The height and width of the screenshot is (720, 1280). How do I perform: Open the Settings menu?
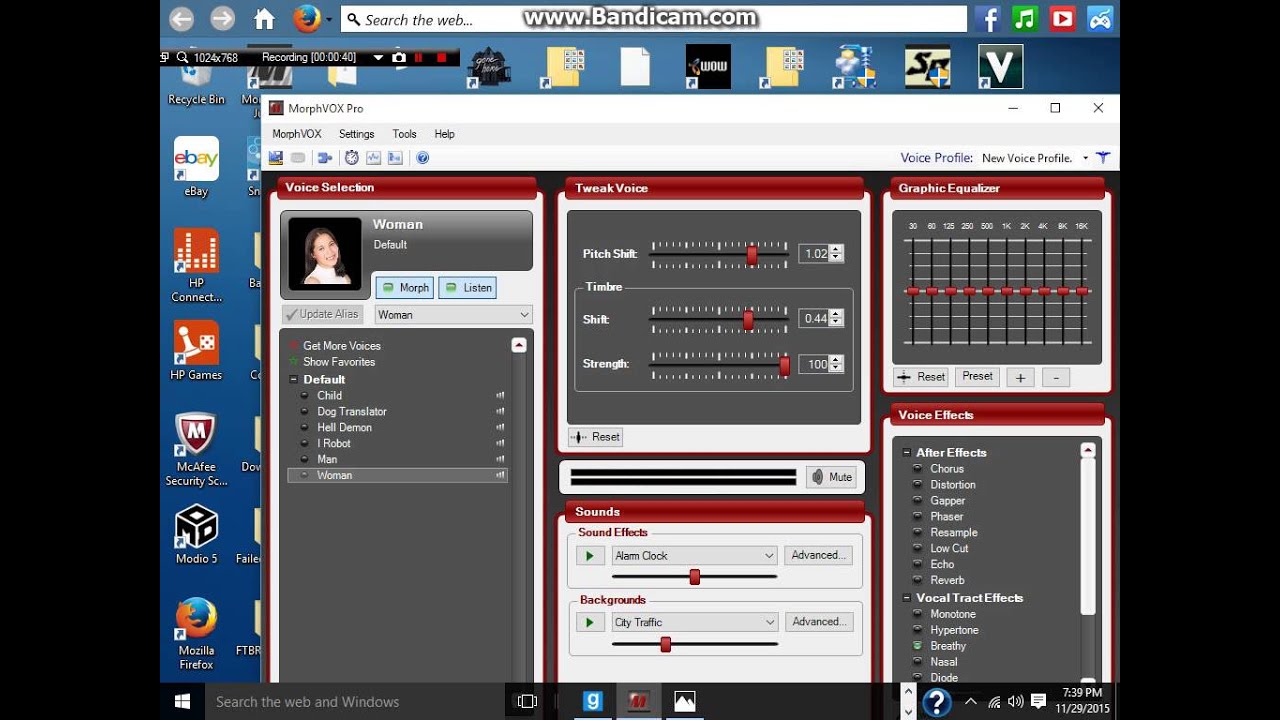(x=356, y=134)
